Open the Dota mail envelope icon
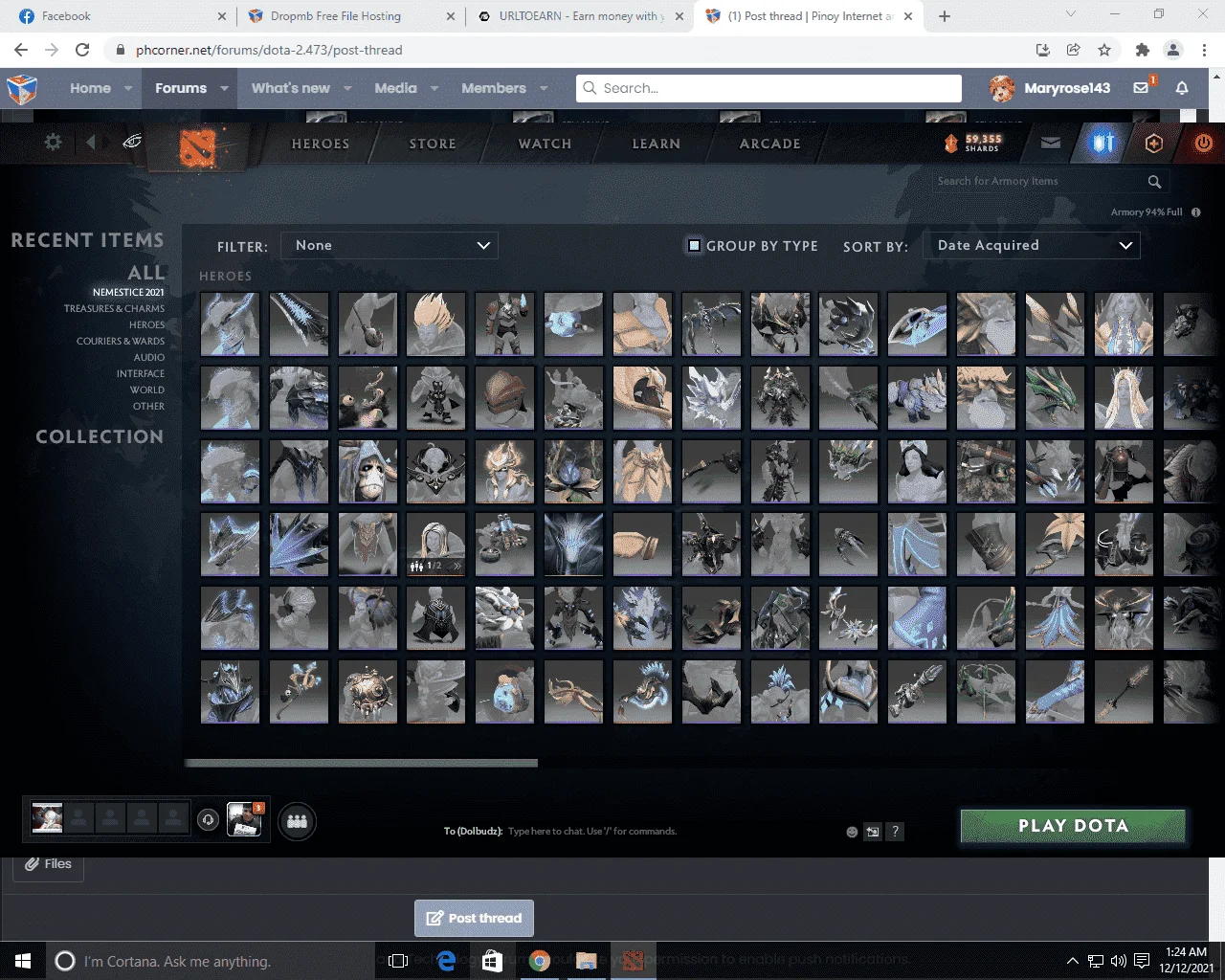This screenshot has height=980, width=1225. coord(1051,143)
